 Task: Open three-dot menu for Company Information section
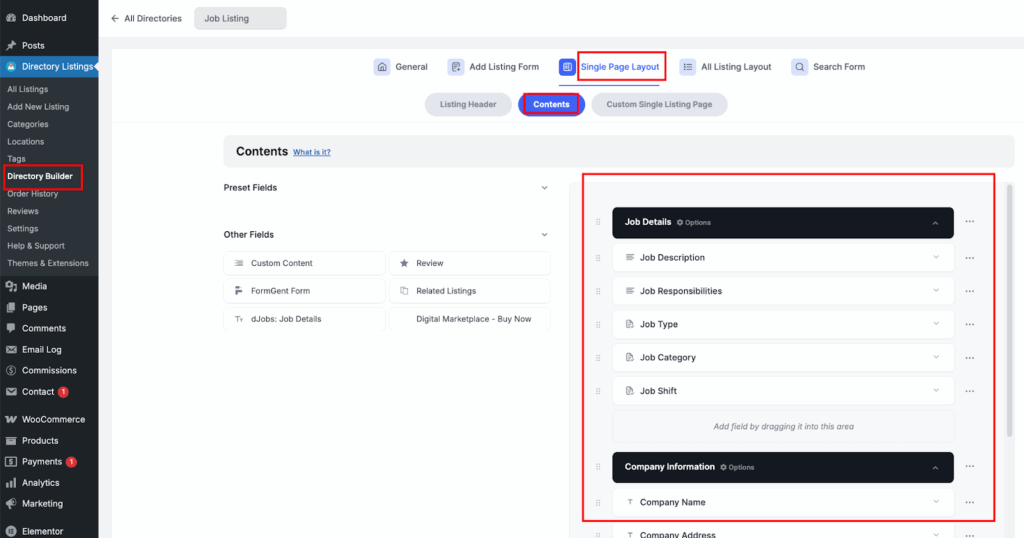(x=969, y=467)
